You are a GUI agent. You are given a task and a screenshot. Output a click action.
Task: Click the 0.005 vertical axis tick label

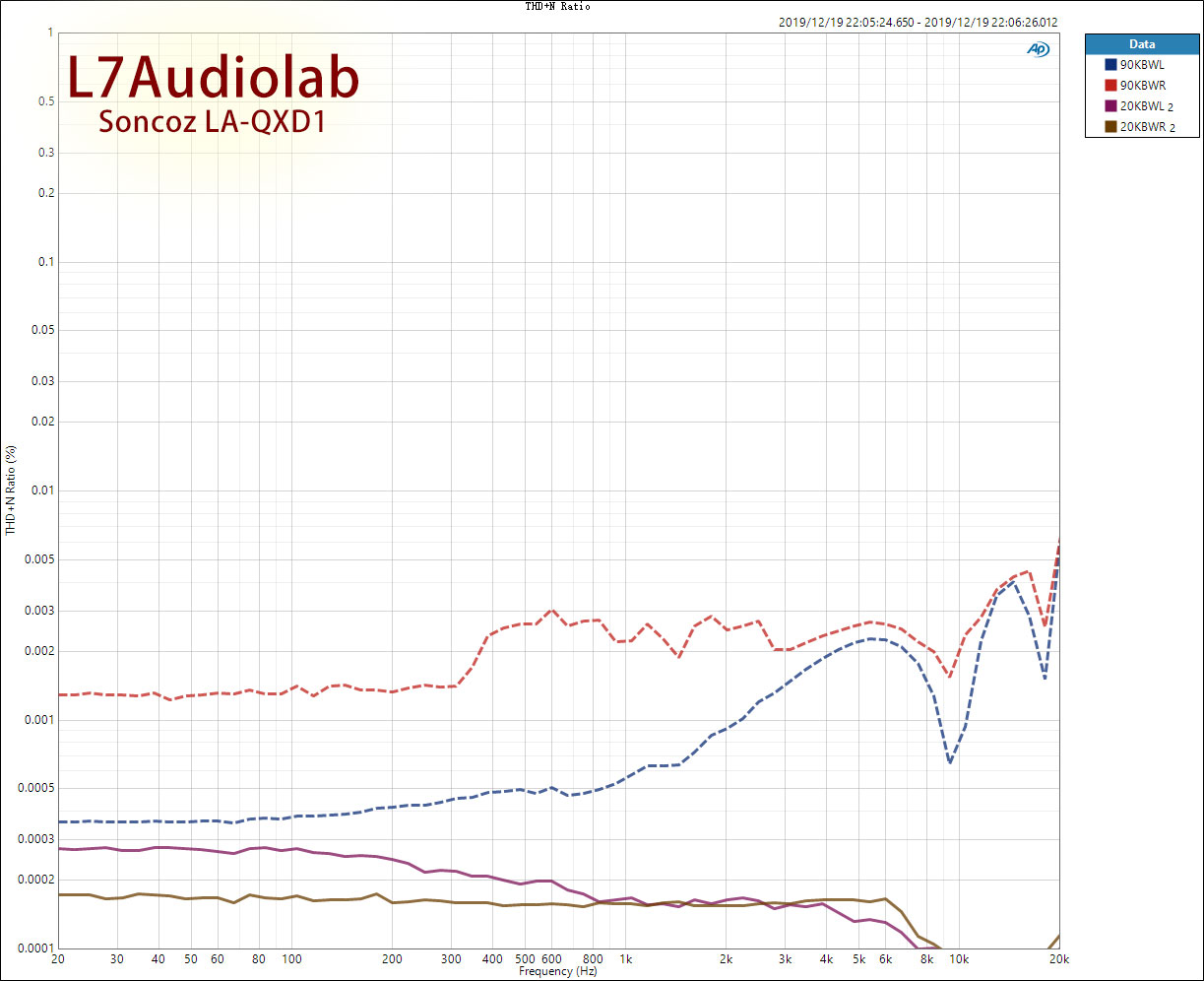point(39,559)
